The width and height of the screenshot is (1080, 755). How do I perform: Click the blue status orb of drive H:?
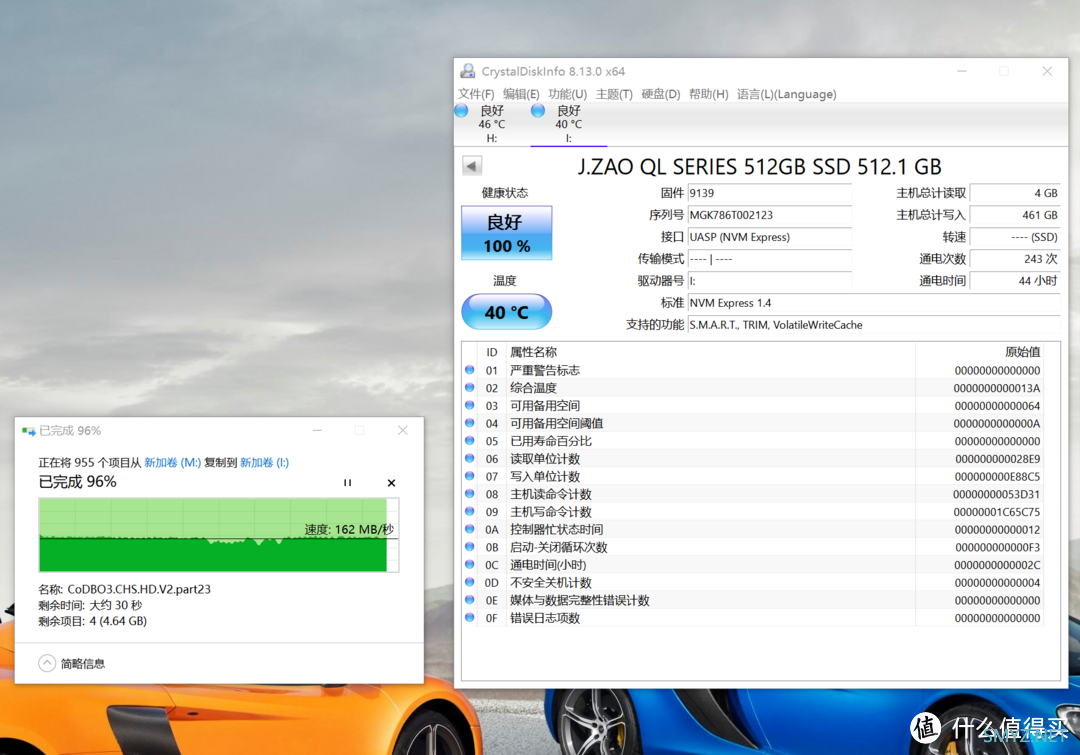pyautogui.click(x=461, y=110)
